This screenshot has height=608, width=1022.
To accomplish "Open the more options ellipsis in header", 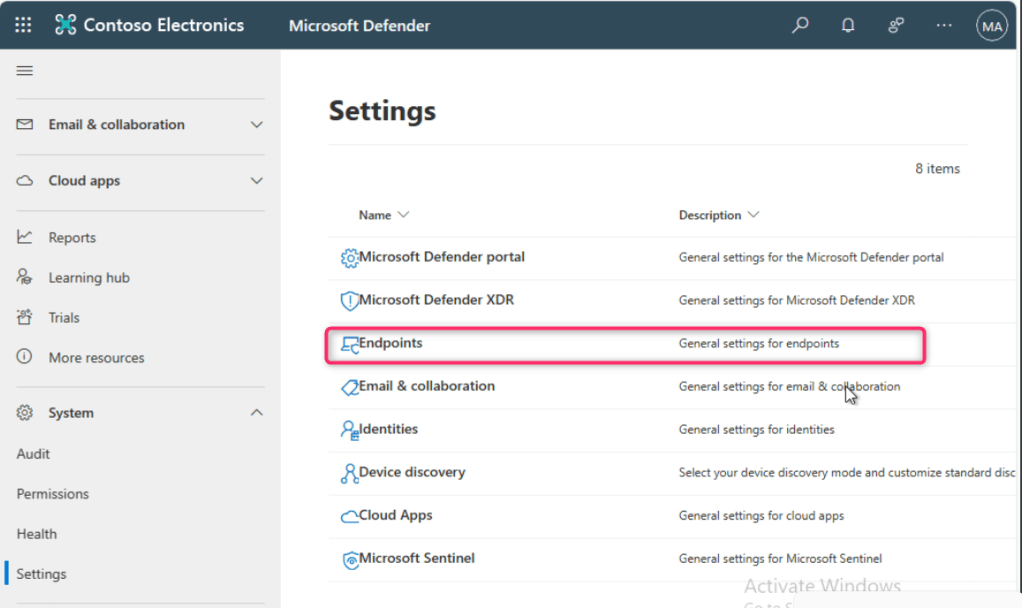I will point(944,26).
